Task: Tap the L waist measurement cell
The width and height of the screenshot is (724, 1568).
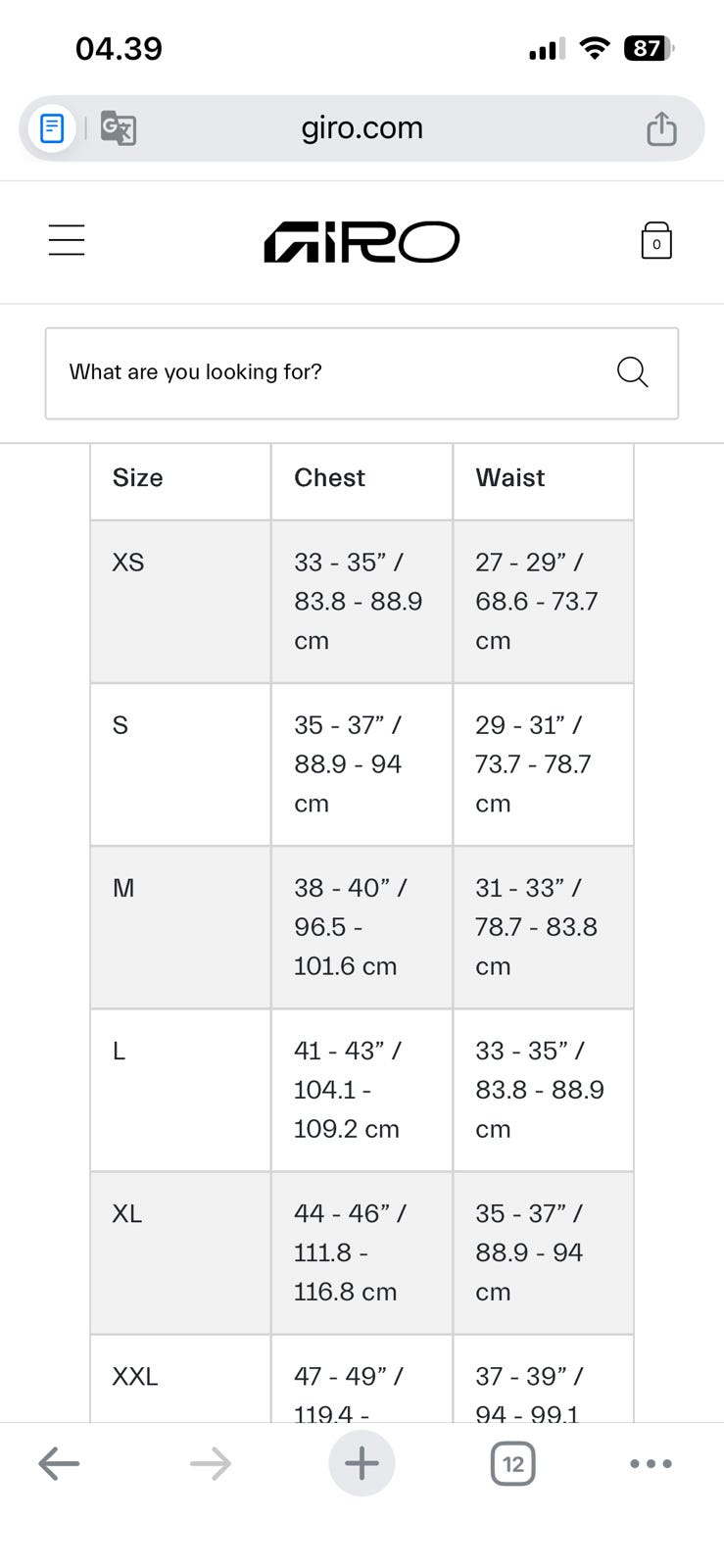Action: tap(542, 1090)
